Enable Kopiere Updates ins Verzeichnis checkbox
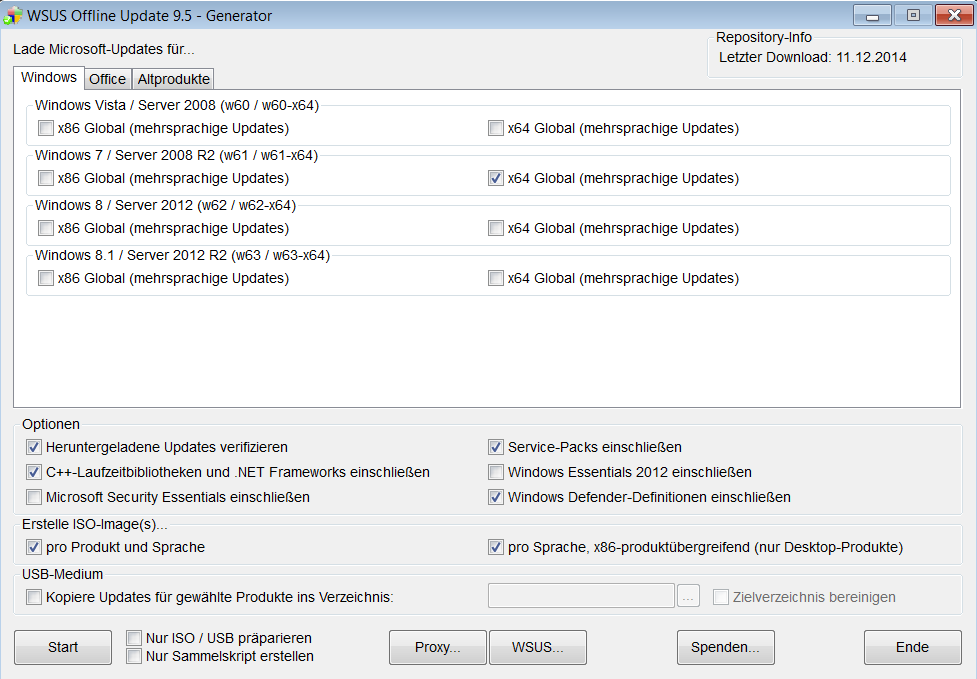 tap(35, 597)
